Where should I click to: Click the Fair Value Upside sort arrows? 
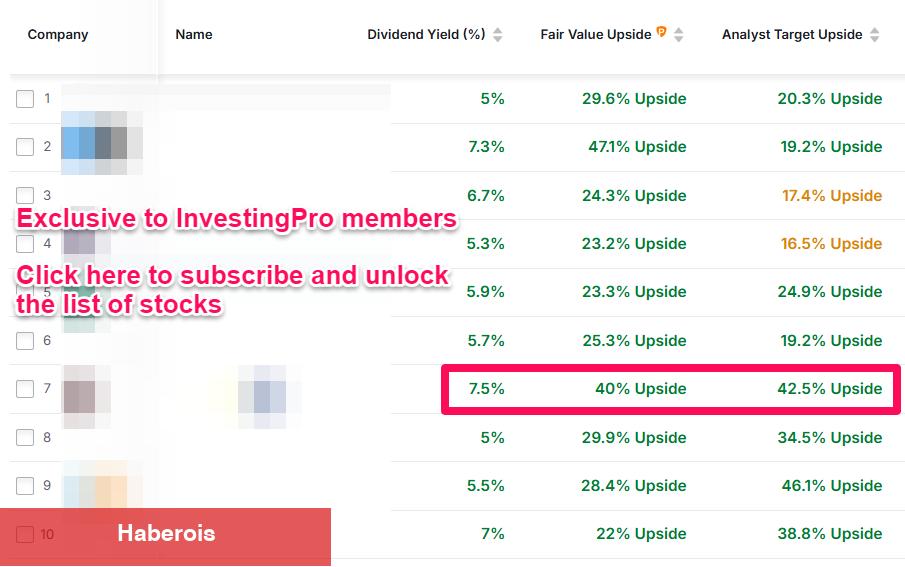coord(679,35)
